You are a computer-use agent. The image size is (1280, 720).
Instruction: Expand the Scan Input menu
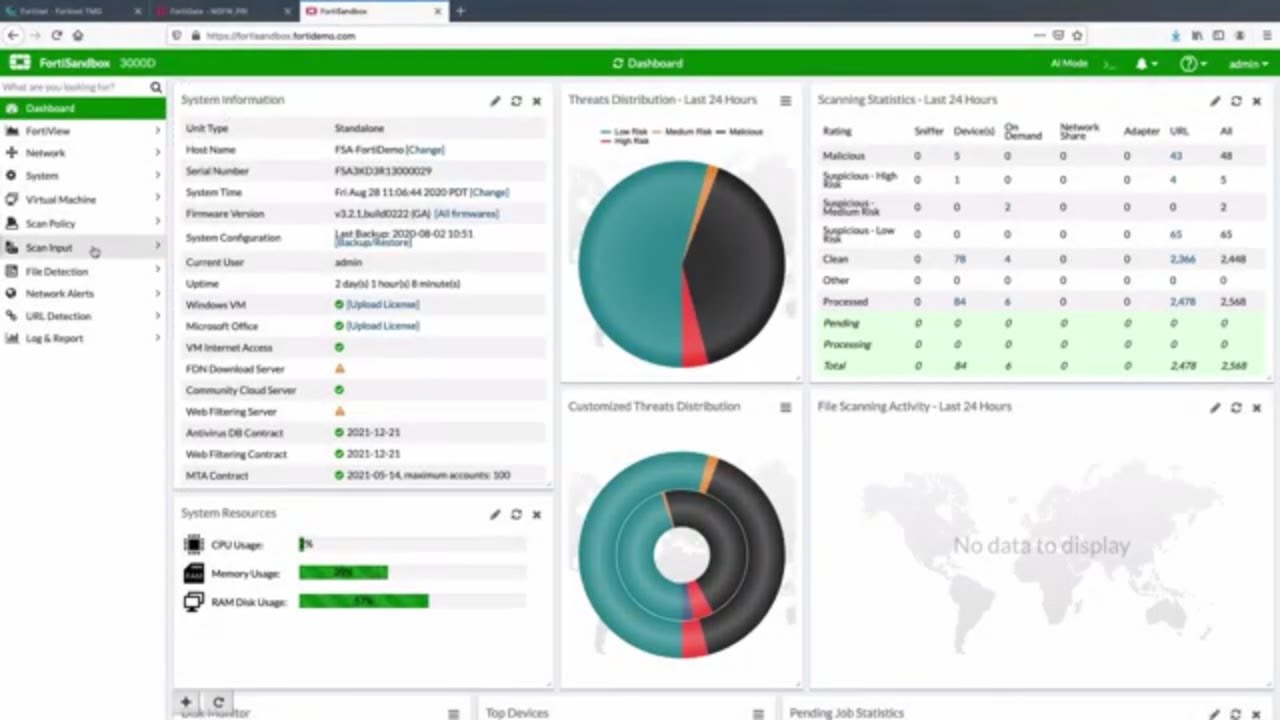coord(82,247)
